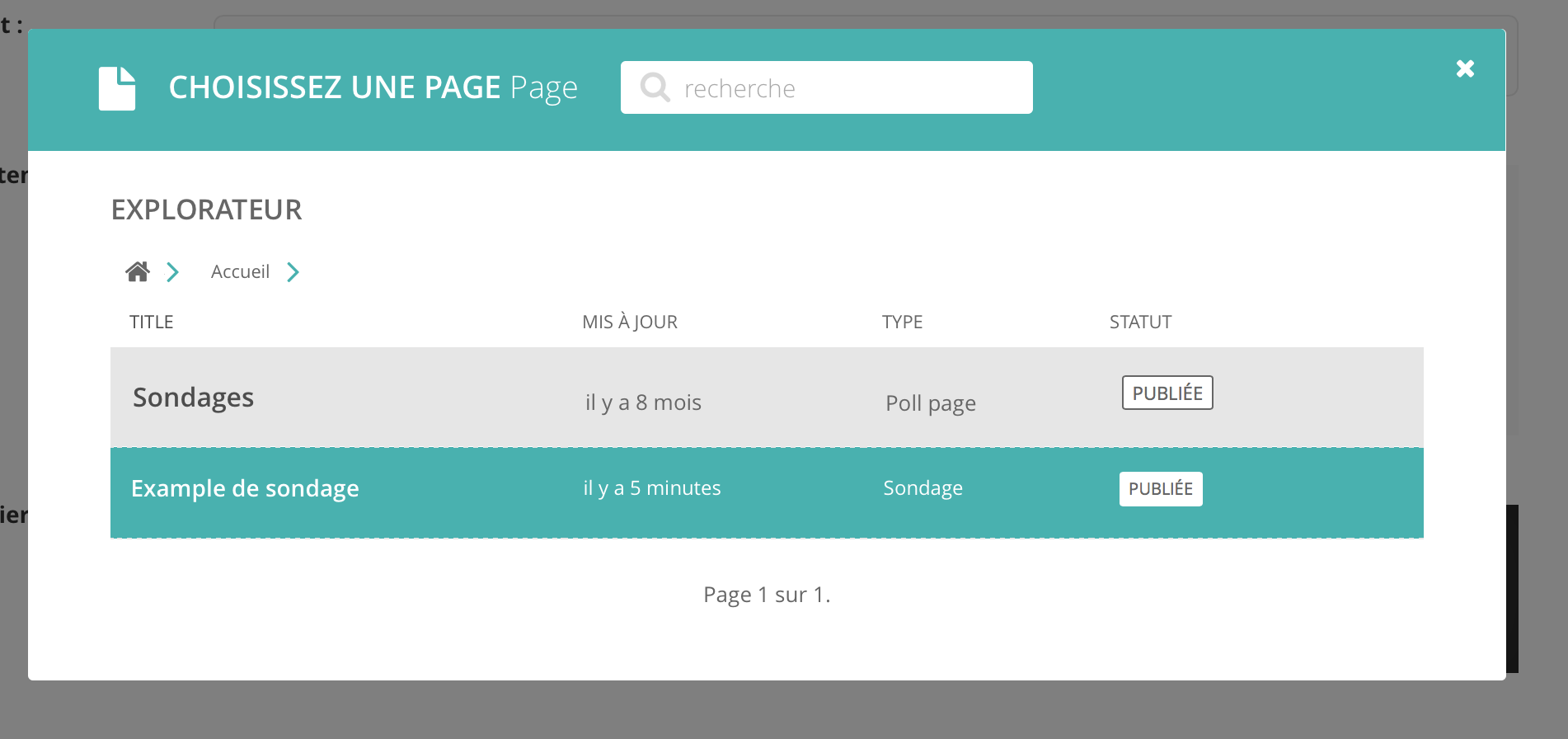The image size is (1568, 739).
Task: Click the TYPE column header
Action: [902, 322]
